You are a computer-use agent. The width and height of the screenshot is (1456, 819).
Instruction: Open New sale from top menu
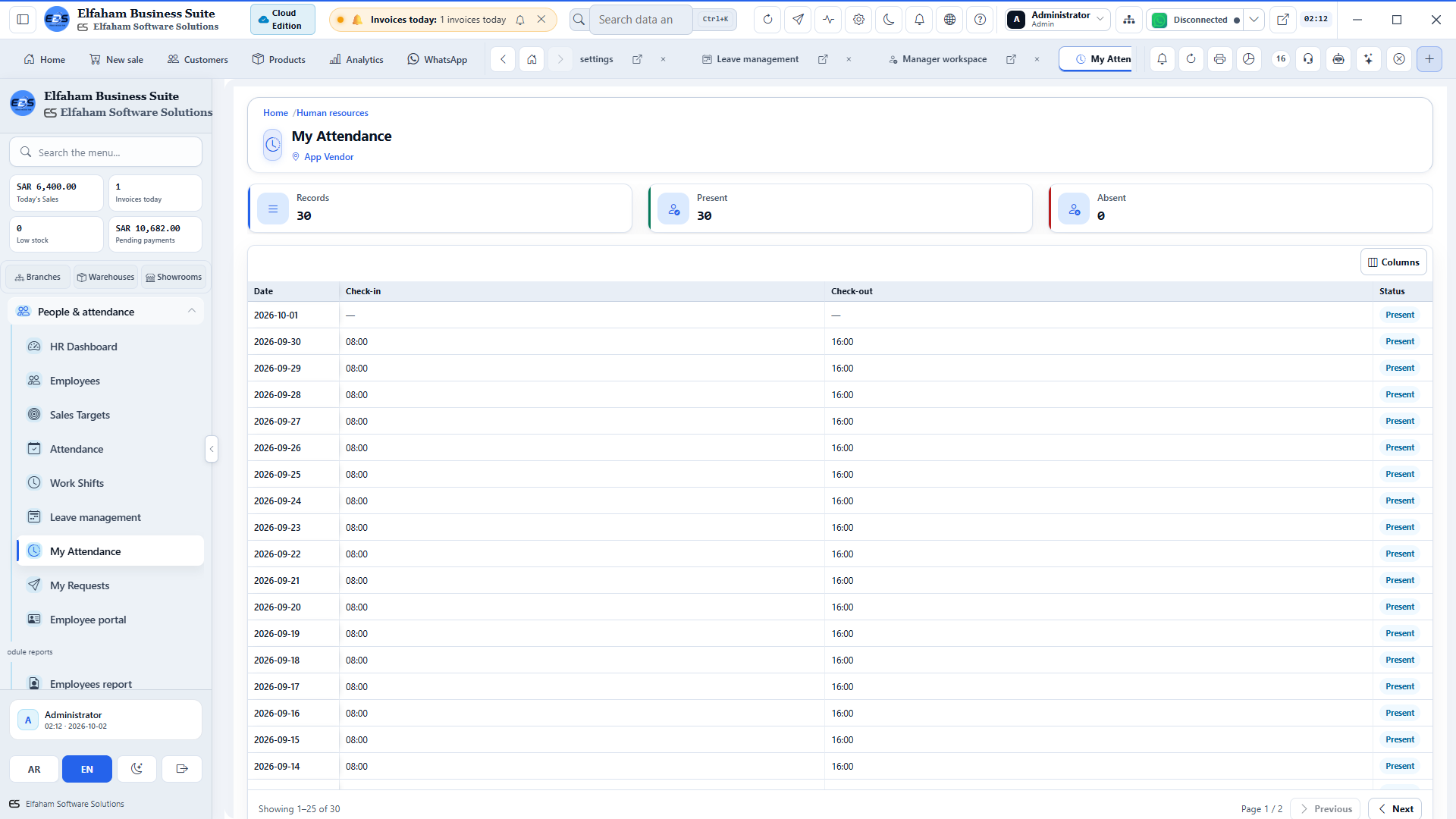(116, 59)
